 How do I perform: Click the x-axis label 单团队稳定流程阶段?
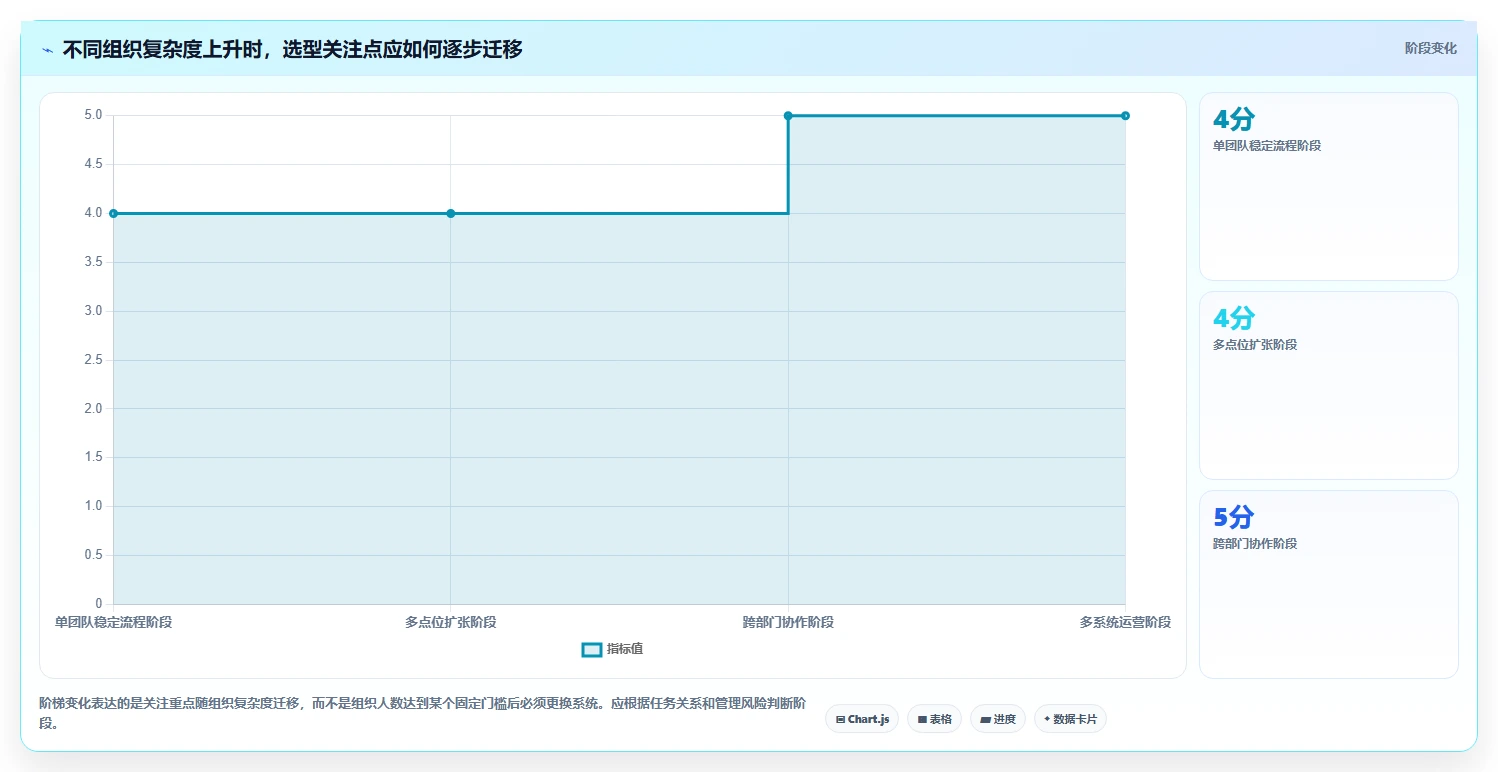(113, 622)
